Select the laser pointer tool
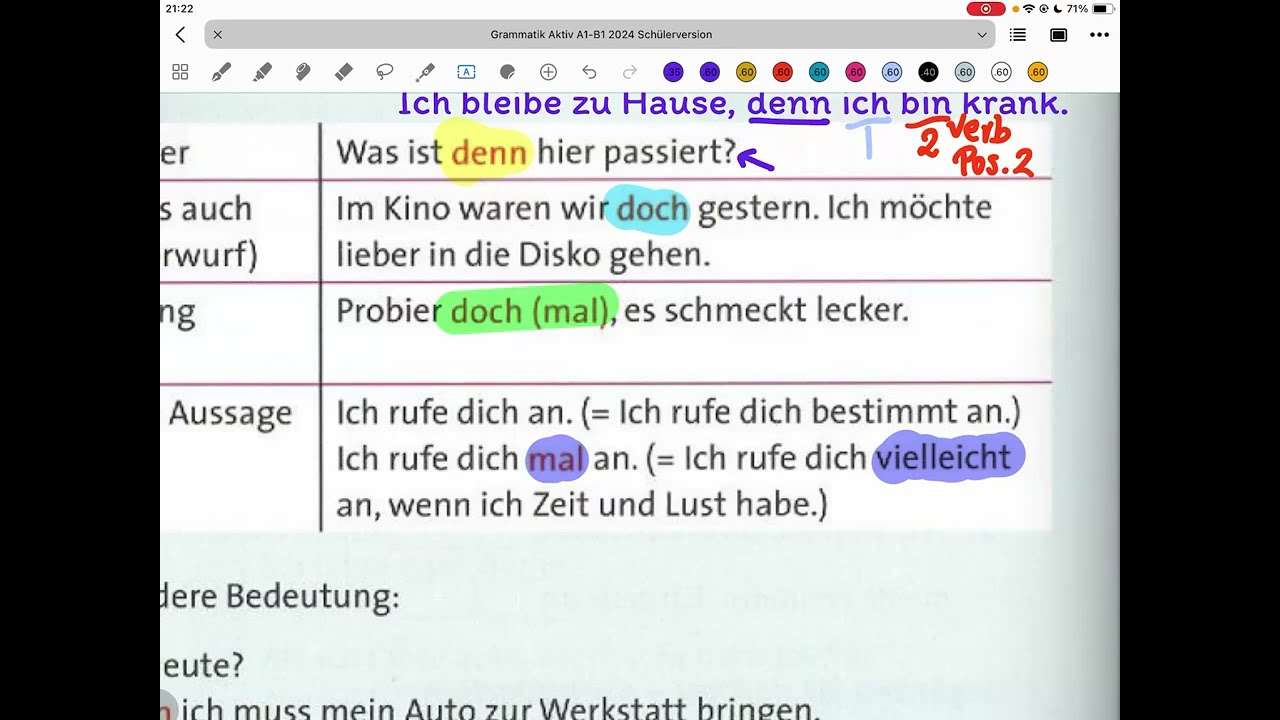Screen dimensions: 1280x720 425,72
